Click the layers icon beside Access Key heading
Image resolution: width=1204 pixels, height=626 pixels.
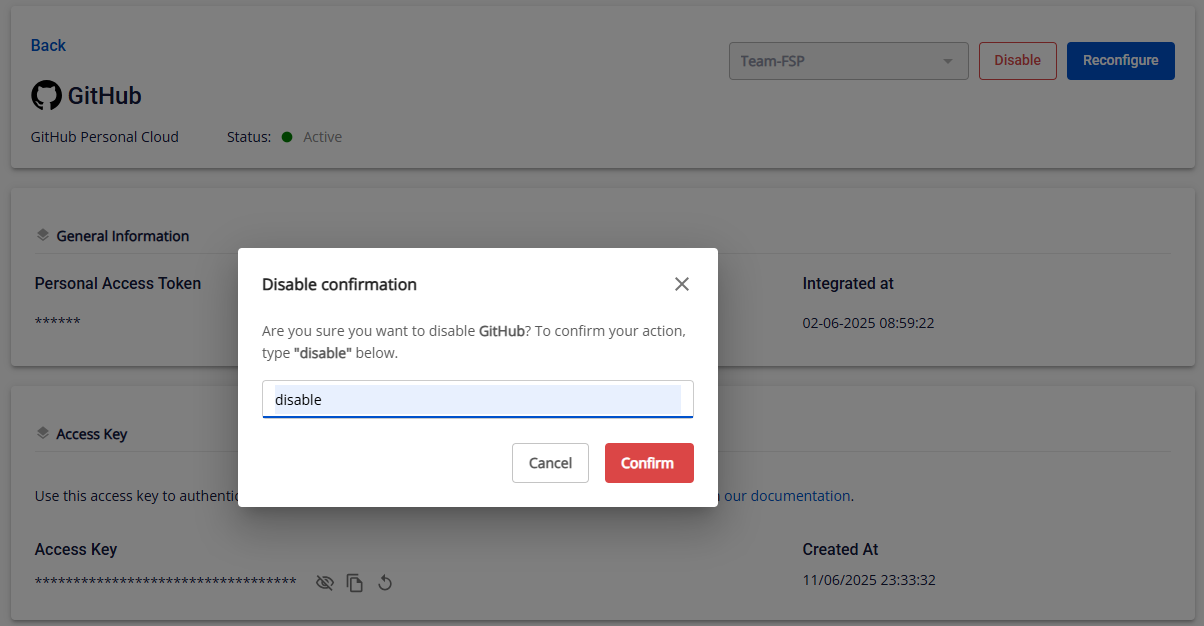click(42, 433)
